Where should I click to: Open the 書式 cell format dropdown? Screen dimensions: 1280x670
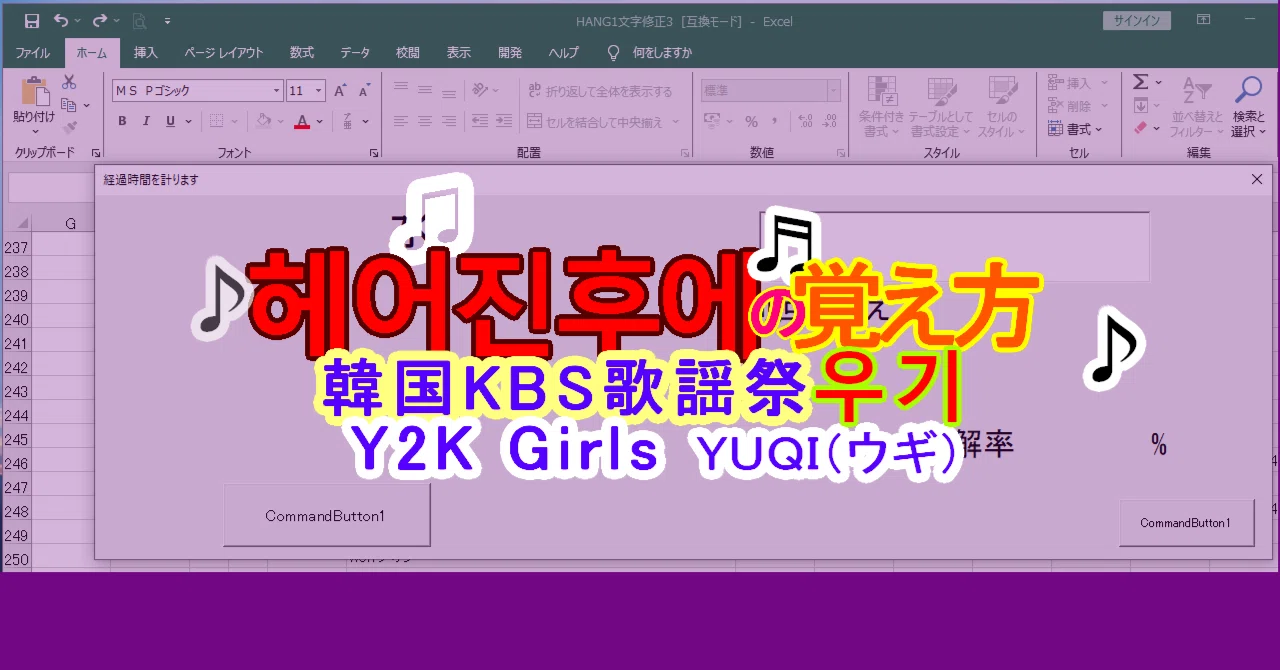(x=1076, y=129)
